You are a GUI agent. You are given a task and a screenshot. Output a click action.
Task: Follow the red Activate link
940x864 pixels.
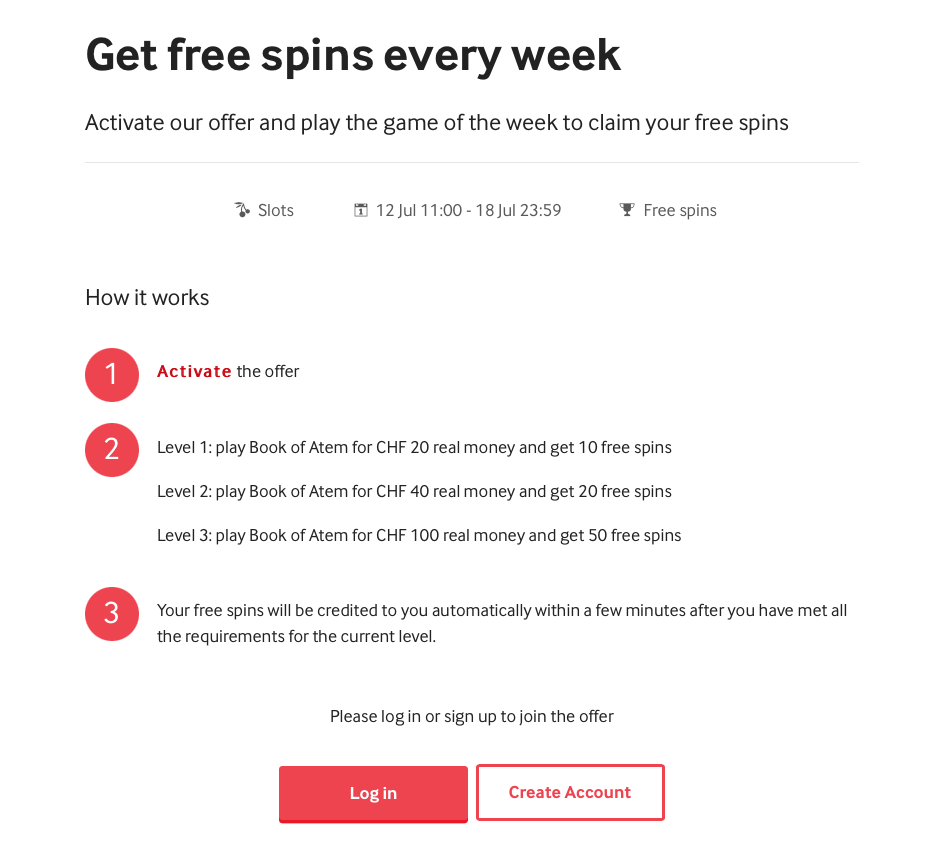(x=194, y=371)
